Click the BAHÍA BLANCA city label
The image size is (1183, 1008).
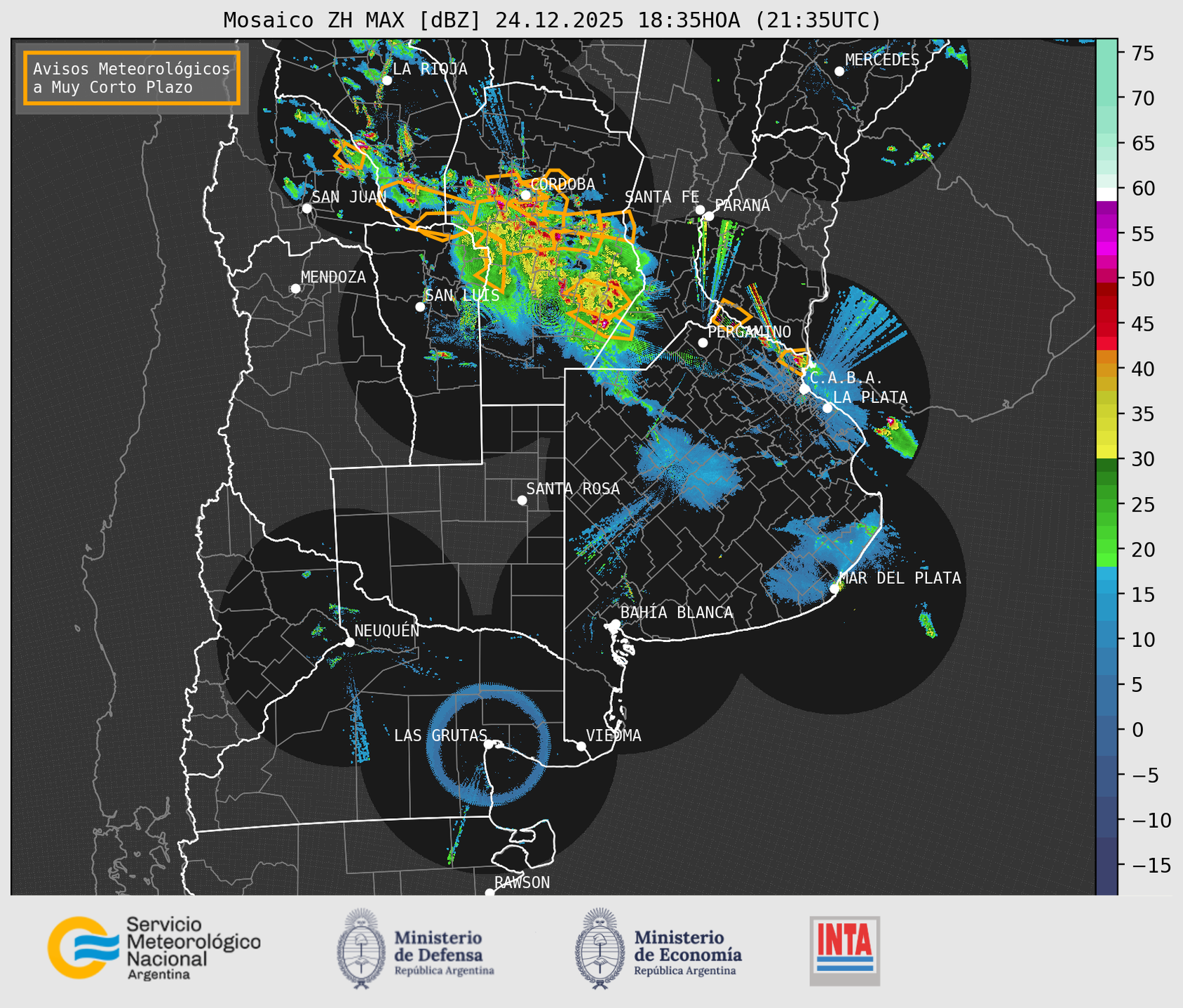click(x=677, y=613)
